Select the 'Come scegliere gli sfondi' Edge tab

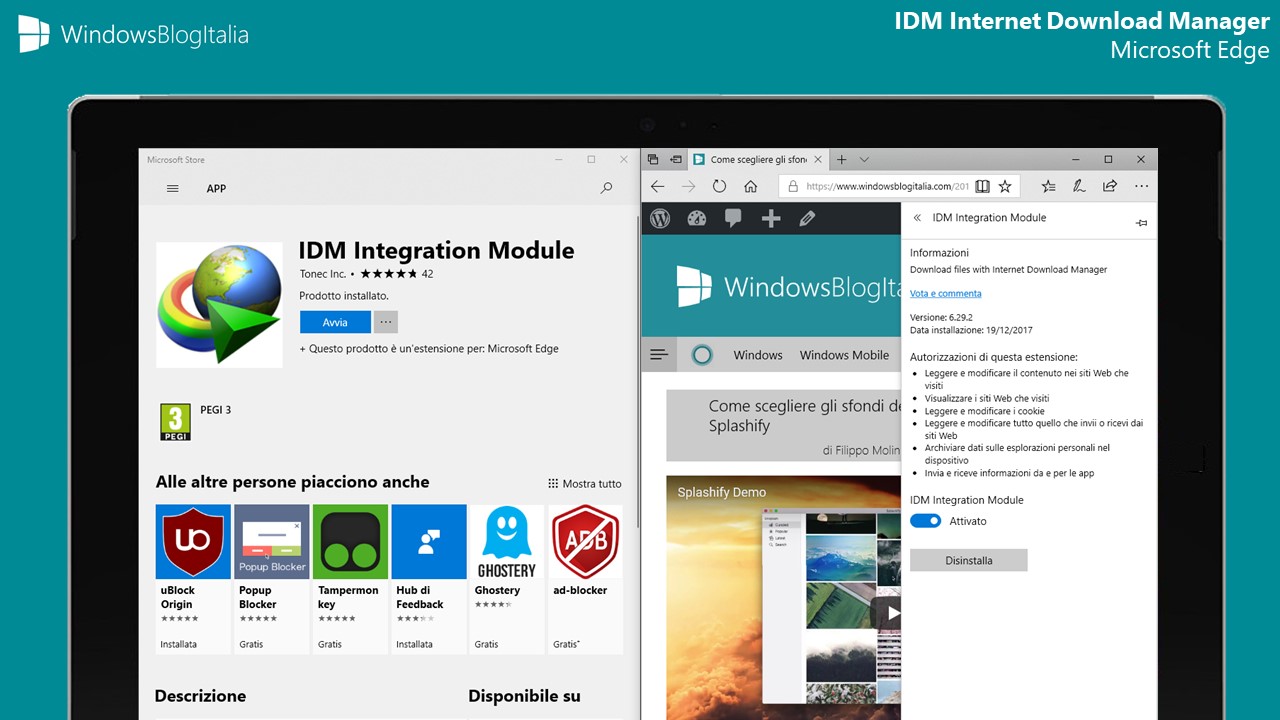pyautogui.click(x=758, y=159)
